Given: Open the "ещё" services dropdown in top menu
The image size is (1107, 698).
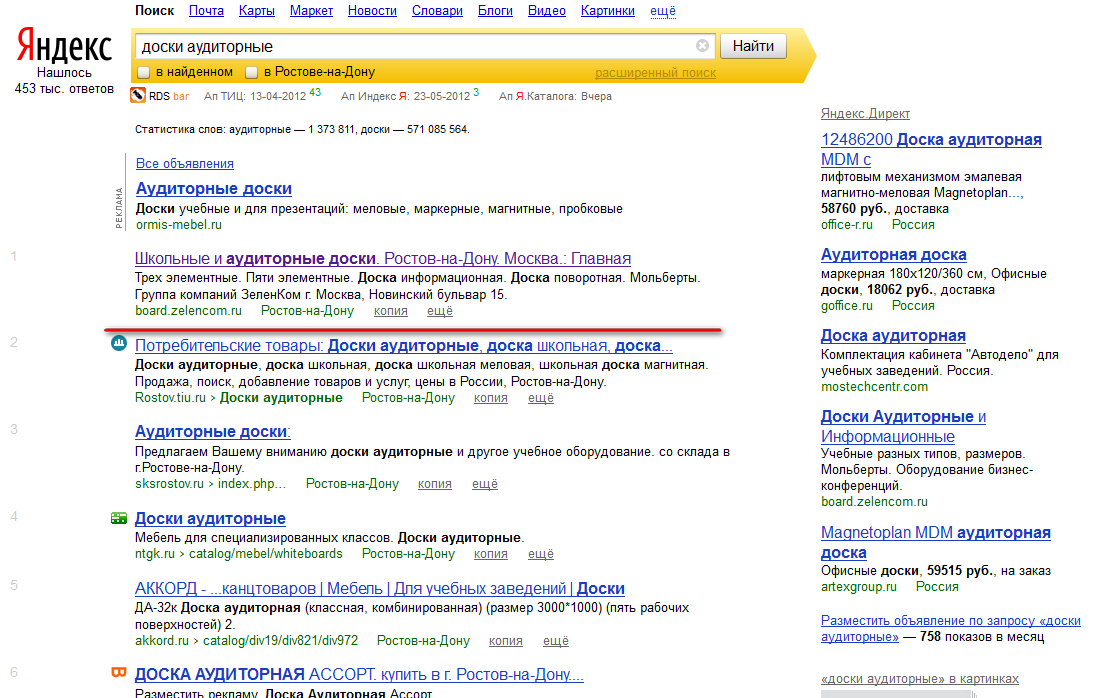Looking at the screenshot, I should pyautogui.click(x=663, y=11).
